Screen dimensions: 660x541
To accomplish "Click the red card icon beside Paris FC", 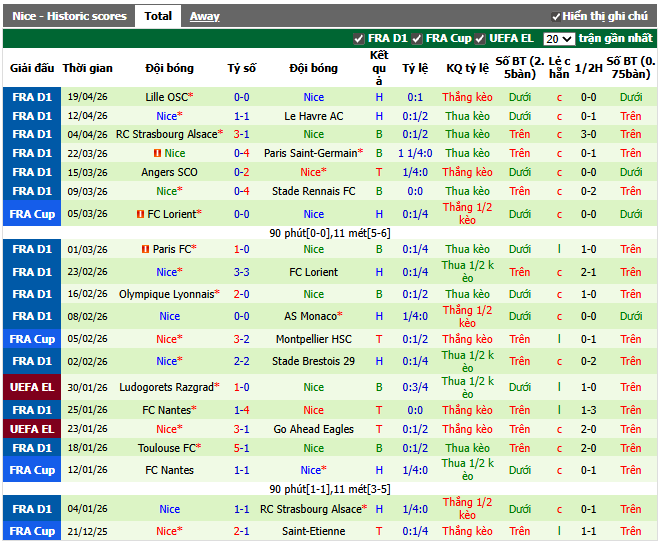I will click(146, 249).
